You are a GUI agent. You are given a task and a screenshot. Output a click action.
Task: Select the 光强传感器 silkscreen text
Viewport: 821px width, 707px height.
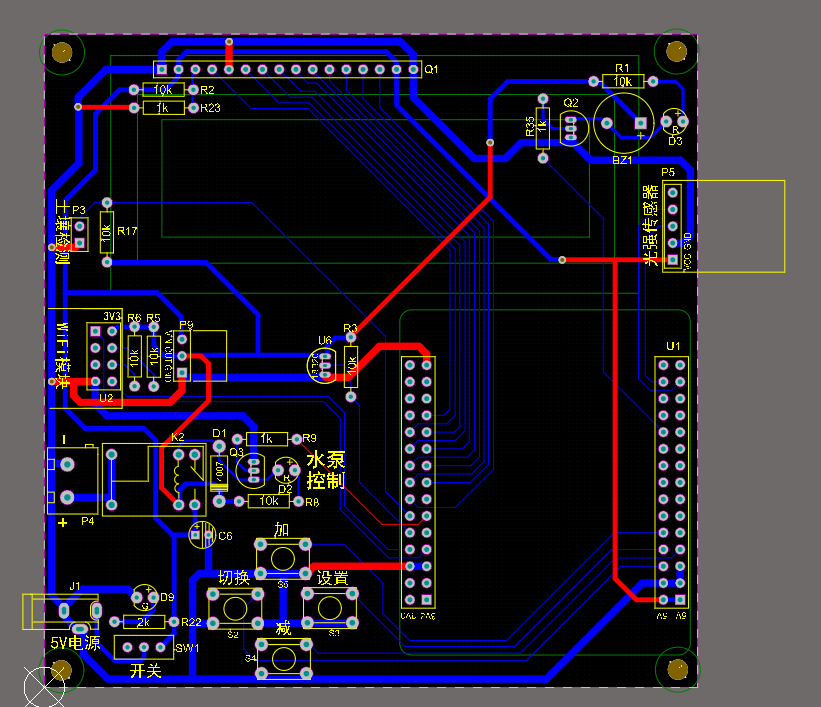tap(650, 225)
